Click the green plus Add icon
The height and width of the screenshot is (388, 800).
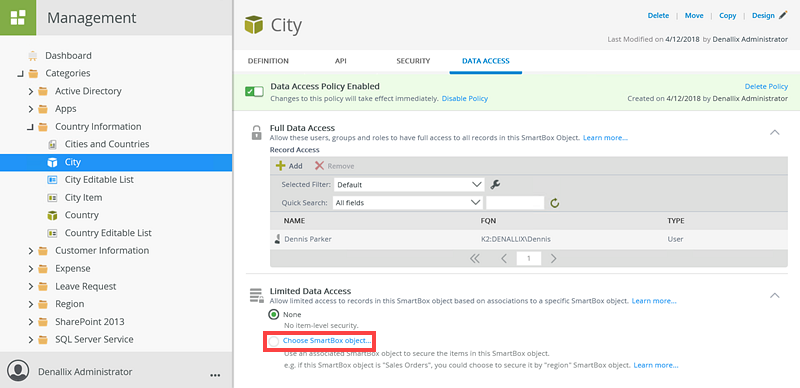pyautogui.click(x=280, y=166)
